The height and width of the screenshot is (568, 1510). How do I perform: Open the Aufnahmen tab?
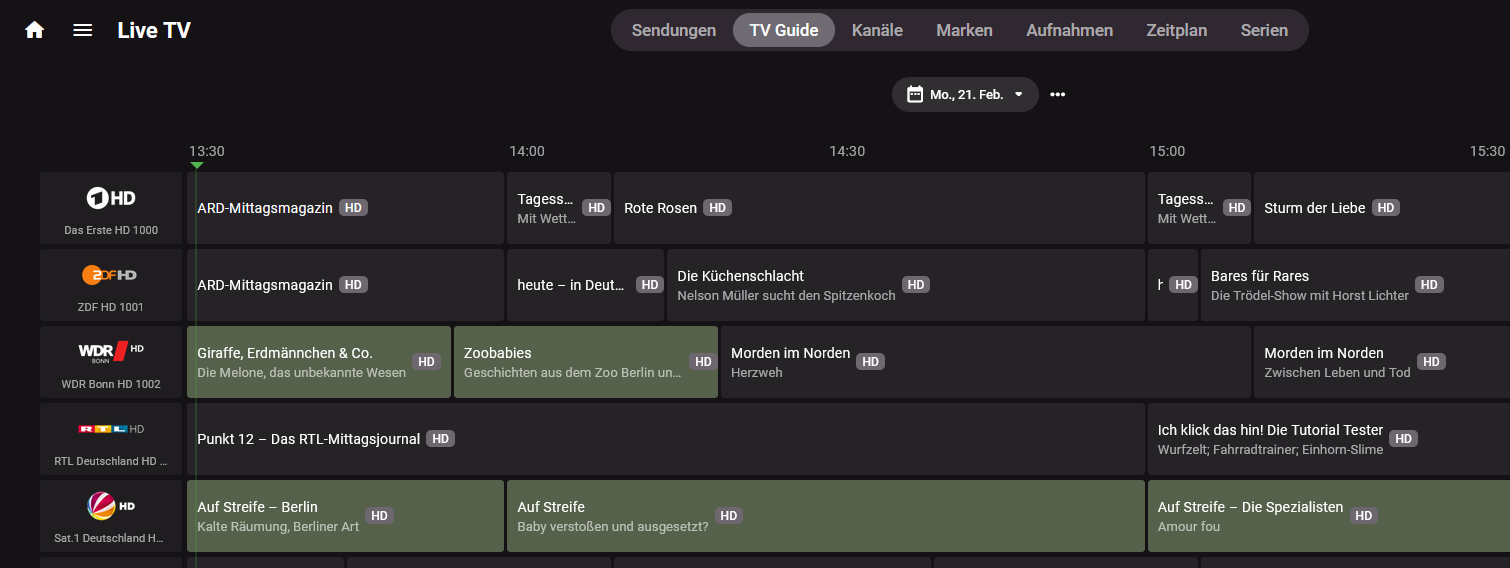click(1069, 30)
